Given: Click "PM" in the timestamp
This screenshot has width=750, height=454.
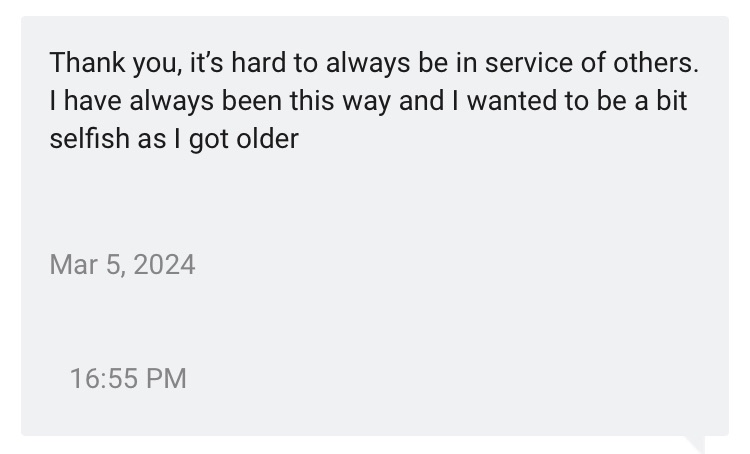Looking at the screenshot, I should [x=164, y=378].
